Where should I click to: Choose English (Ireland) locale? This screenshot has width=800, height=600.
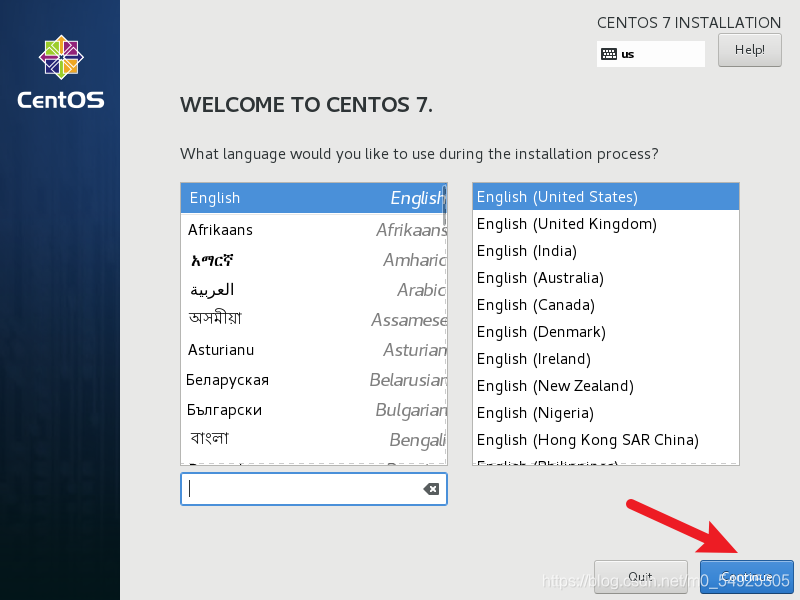[x=606, y=359]
